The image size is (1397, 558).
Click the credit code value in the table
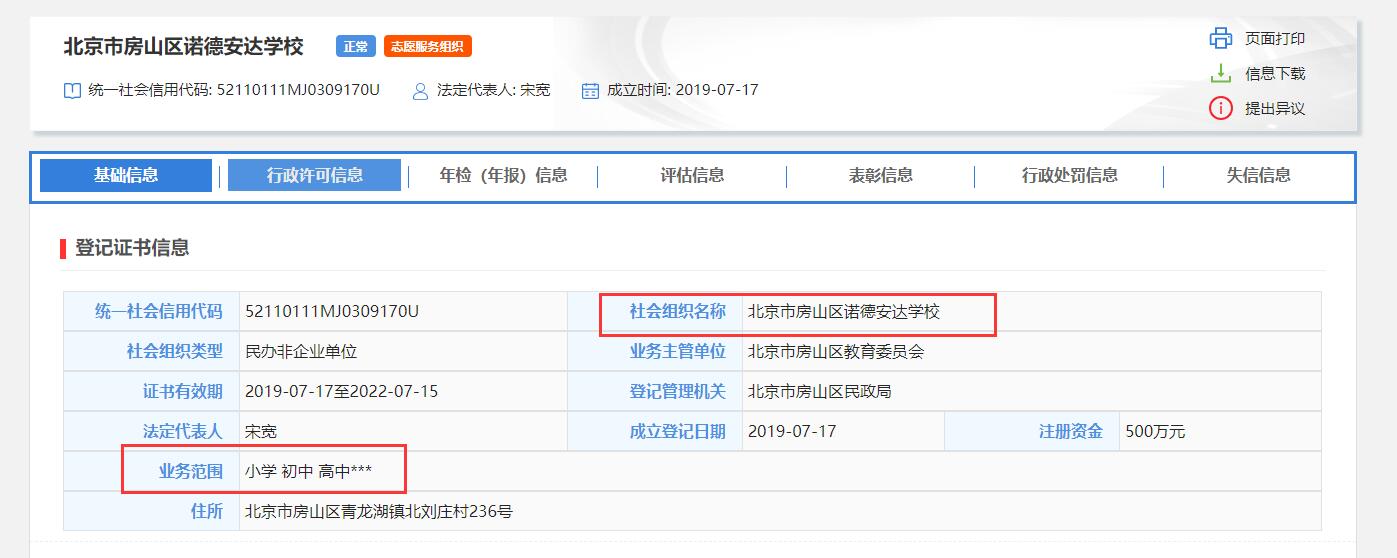click(x=332, y=311)
